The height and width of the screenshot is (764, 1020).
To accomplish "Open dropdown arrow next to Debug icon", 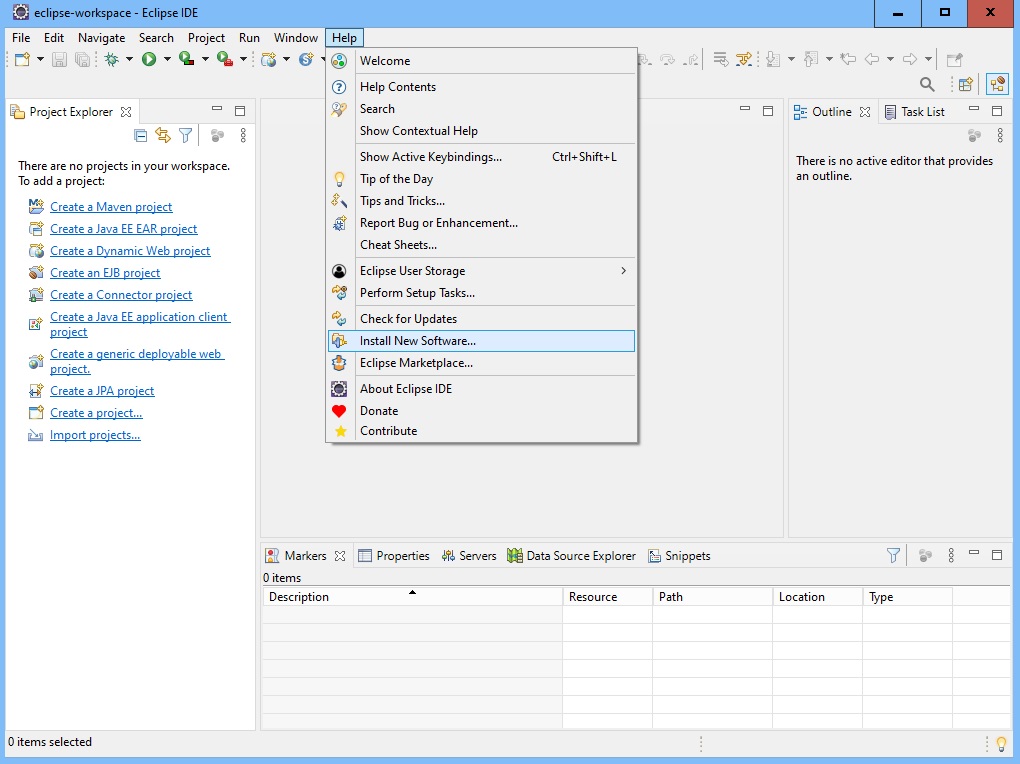I will [129, 59].
